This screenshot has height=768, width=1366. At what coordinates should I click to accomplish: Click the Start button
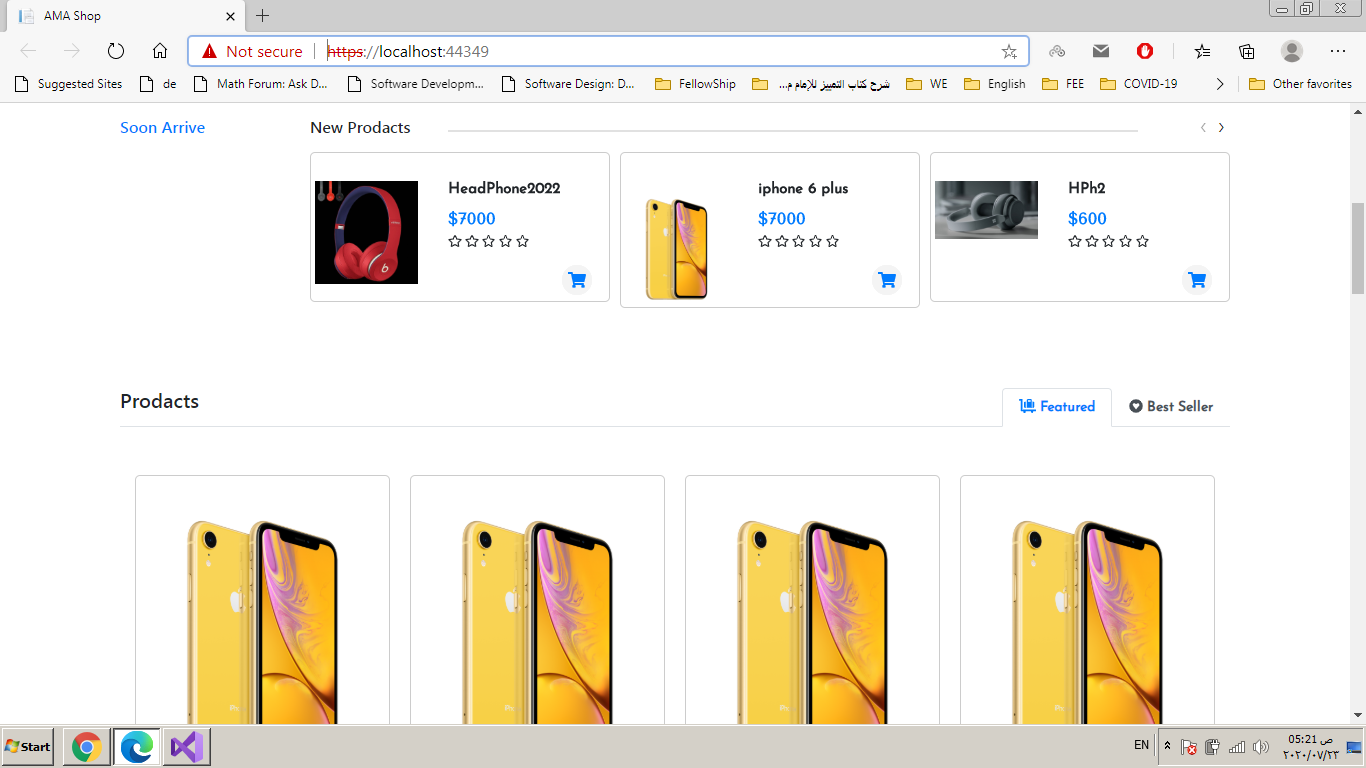(27, 747)
